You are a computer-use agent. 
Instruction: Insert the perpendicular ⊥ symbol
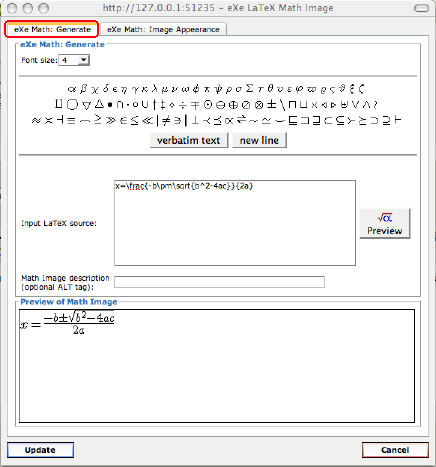tap(195, 120)
